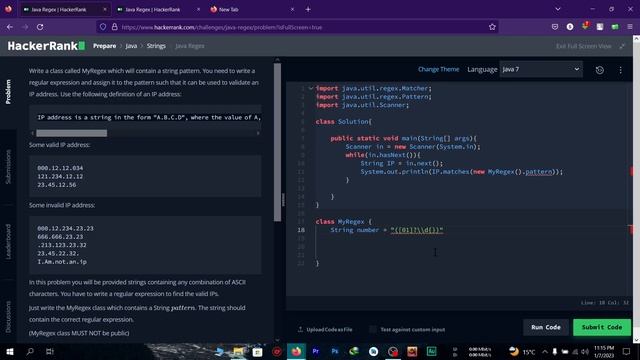The width and height of the screenshot is (640, 360).
Task: Open Task View on the taskbar
Action: click(50, 351)
